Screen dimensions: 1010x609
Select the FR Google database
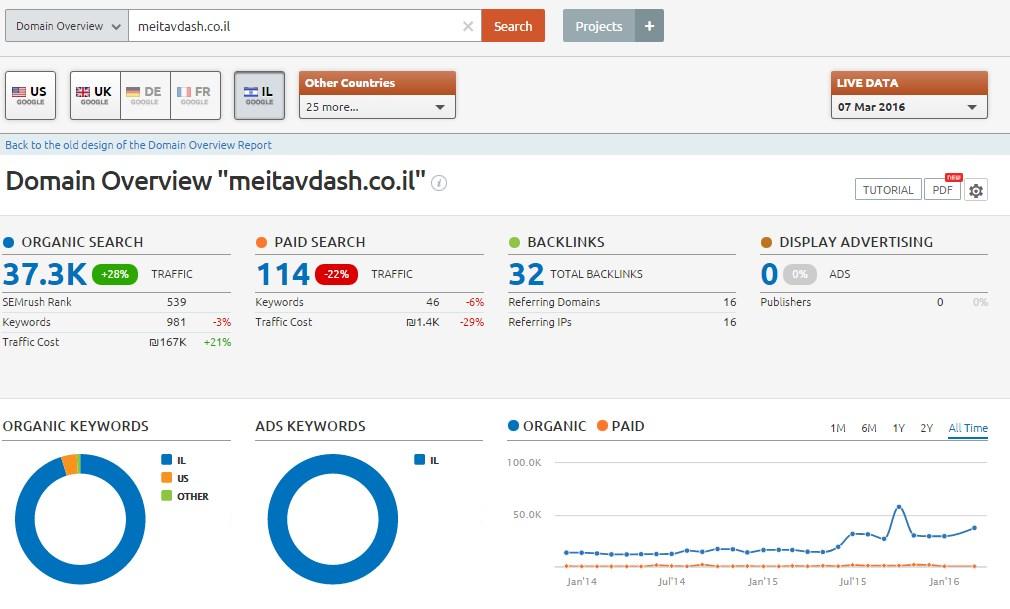[195, 95]
